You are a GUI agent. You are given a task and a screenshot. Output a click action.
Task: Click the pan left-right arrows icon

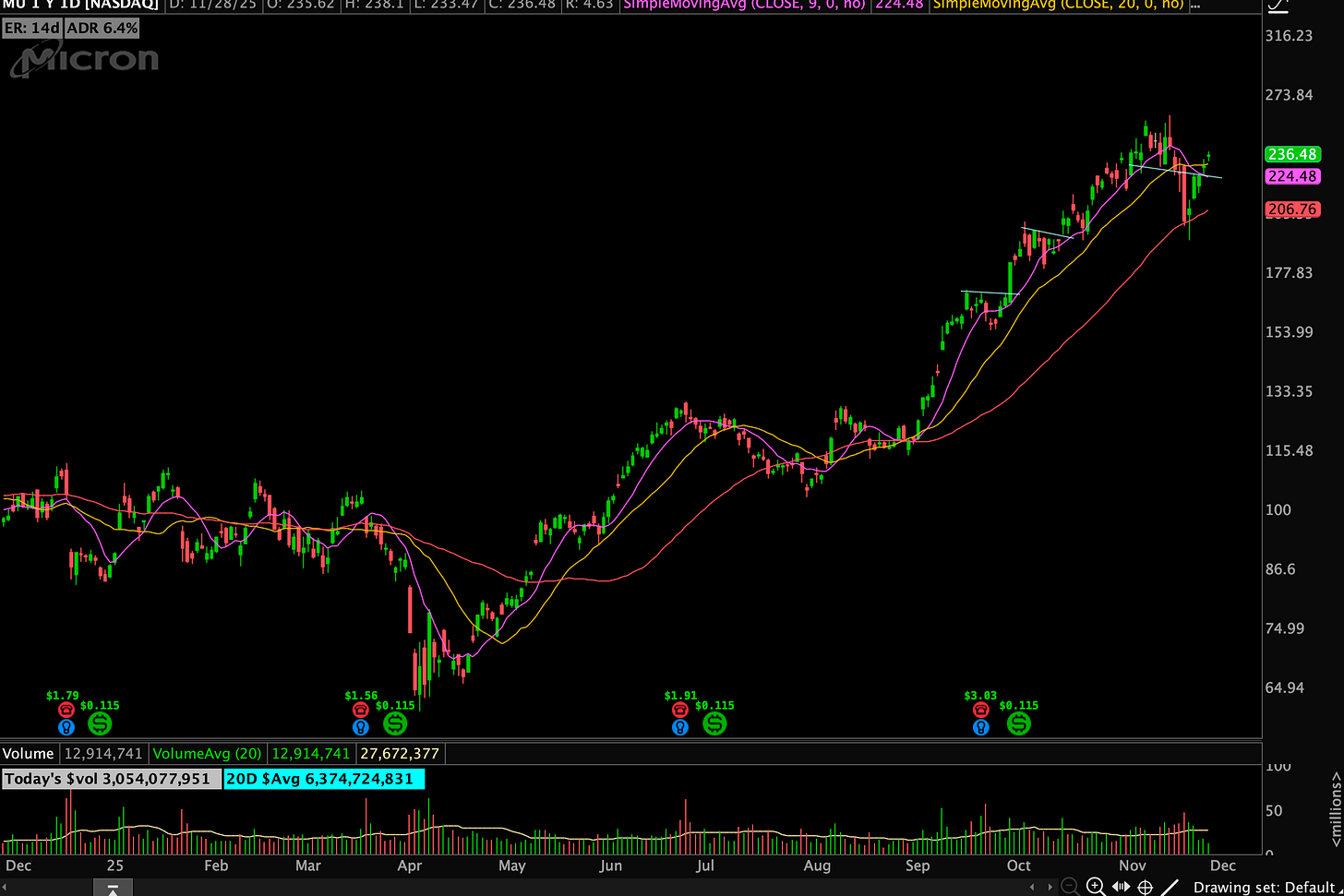point(1121,888)
